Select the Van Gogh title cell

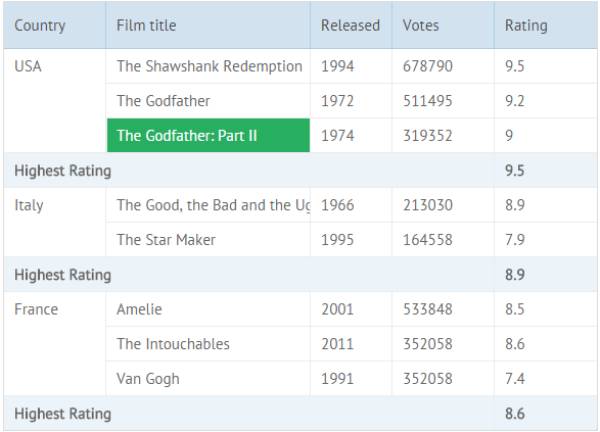point(208,379)
